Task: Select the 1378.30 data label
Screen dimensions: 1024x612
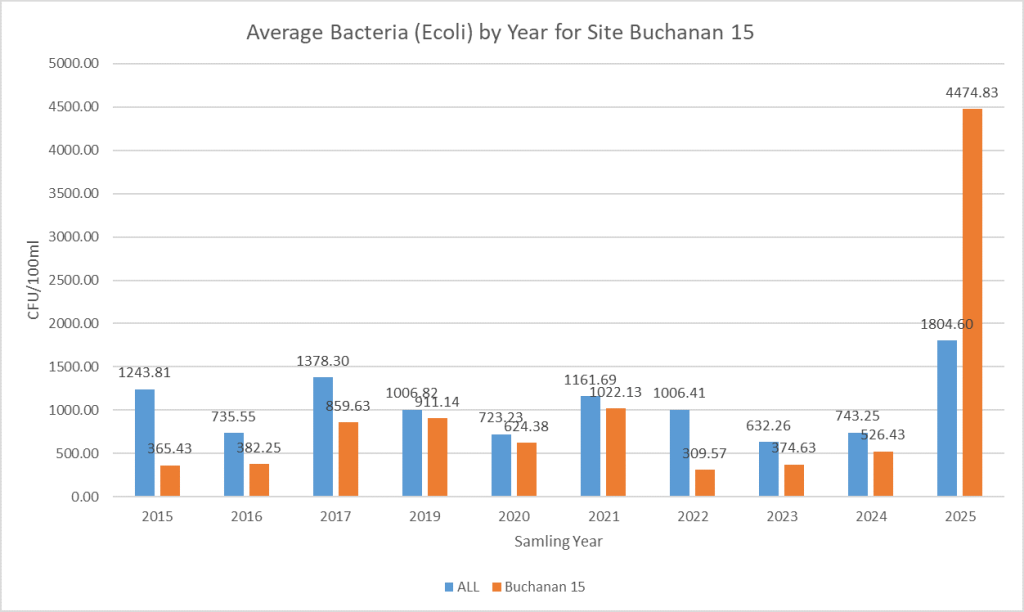Action: [x=321, y=361]
